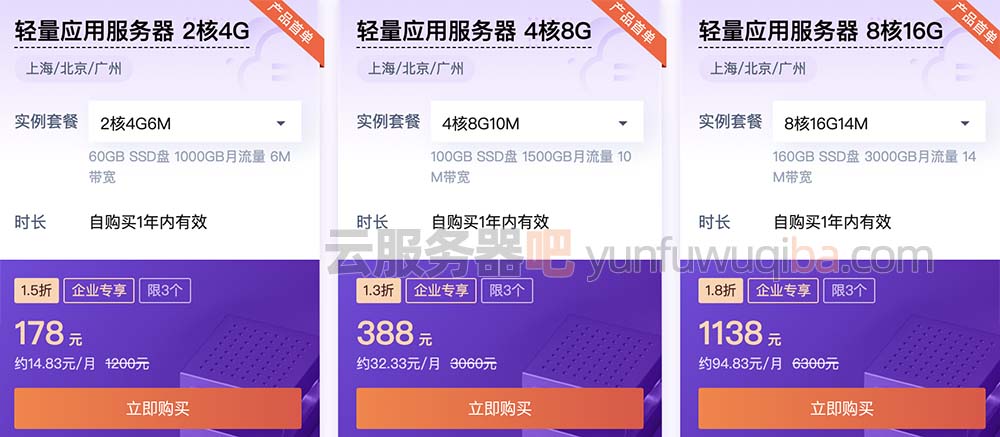Click the 企业专享 tag on the 1138元 card
The width and height of the screenshot is (1000, 437).
point(783,291)
